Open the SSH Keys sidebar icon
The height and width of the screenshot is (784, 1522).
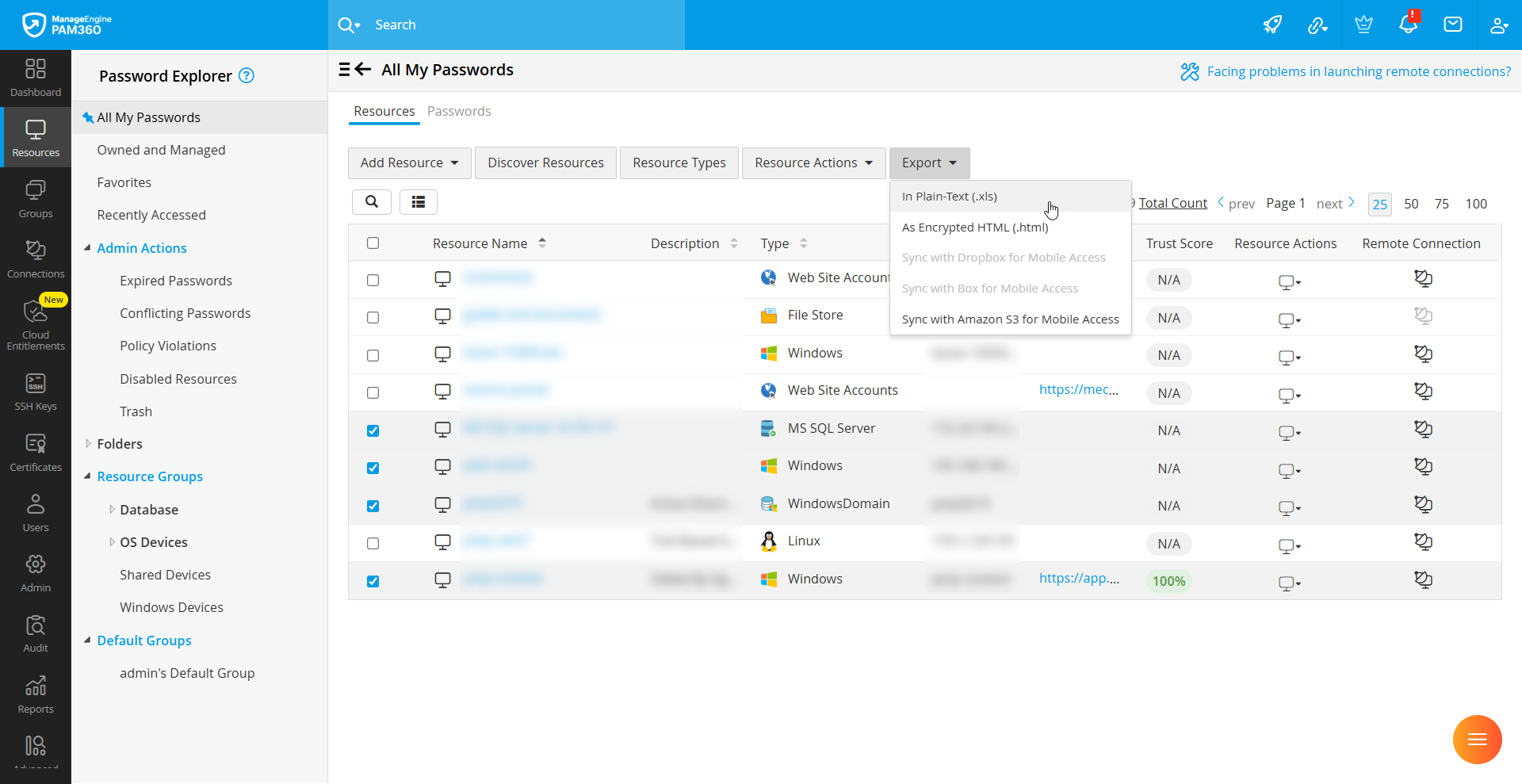(x=36, y=392)
